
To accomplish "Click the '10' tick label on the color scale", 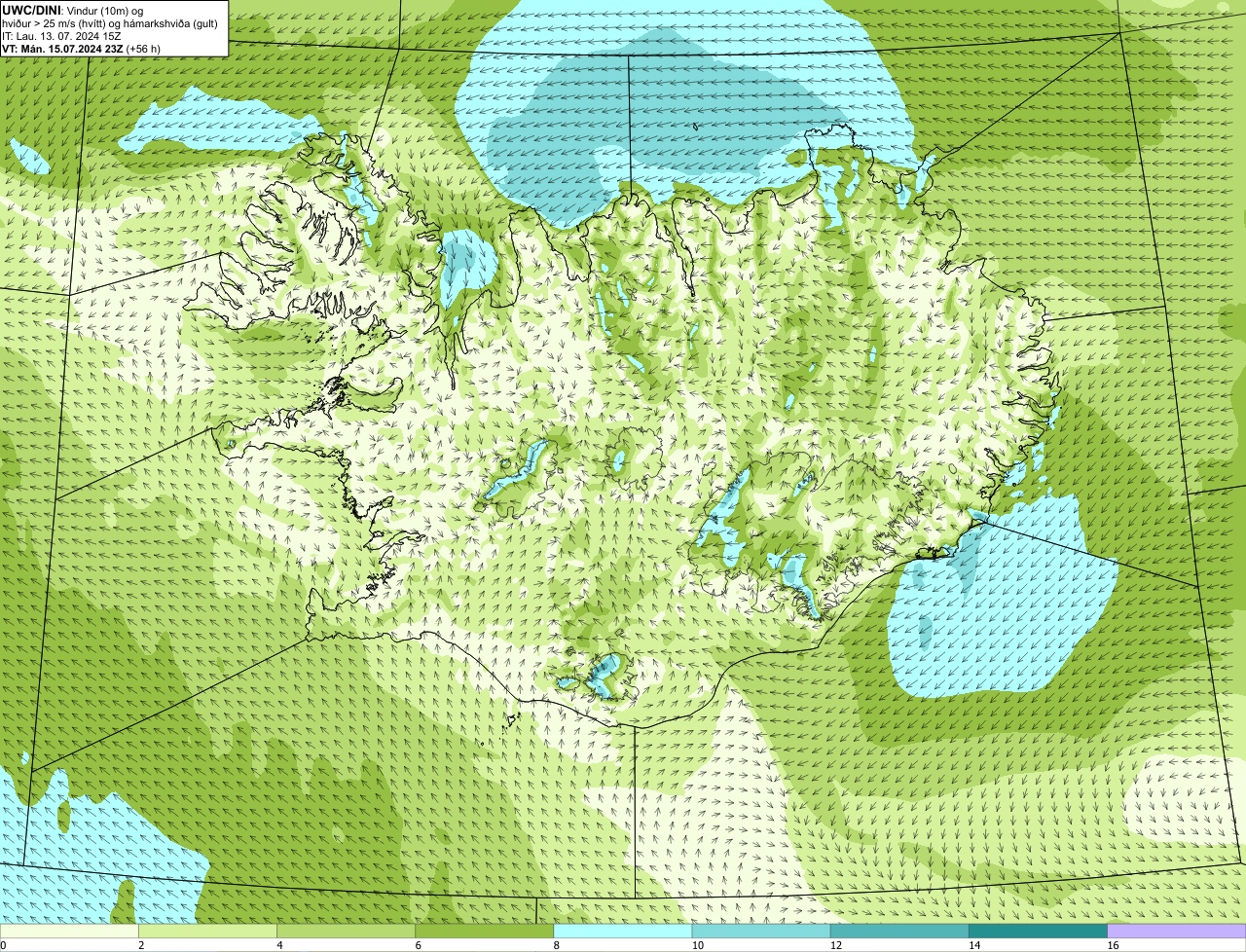I will pyautogui.click(x=698, y=945).
